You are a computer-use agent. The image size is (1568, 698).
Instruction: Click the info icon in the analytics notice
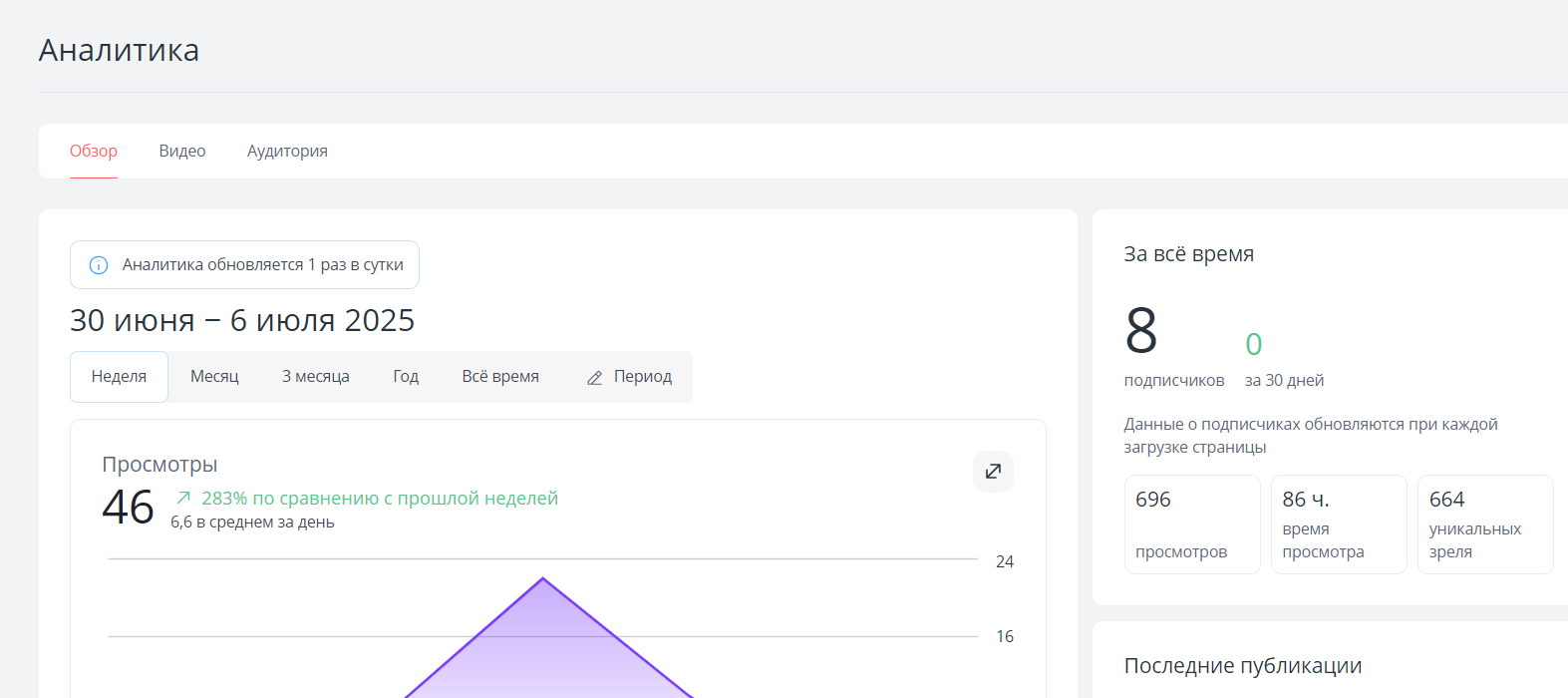click(99, 265)
